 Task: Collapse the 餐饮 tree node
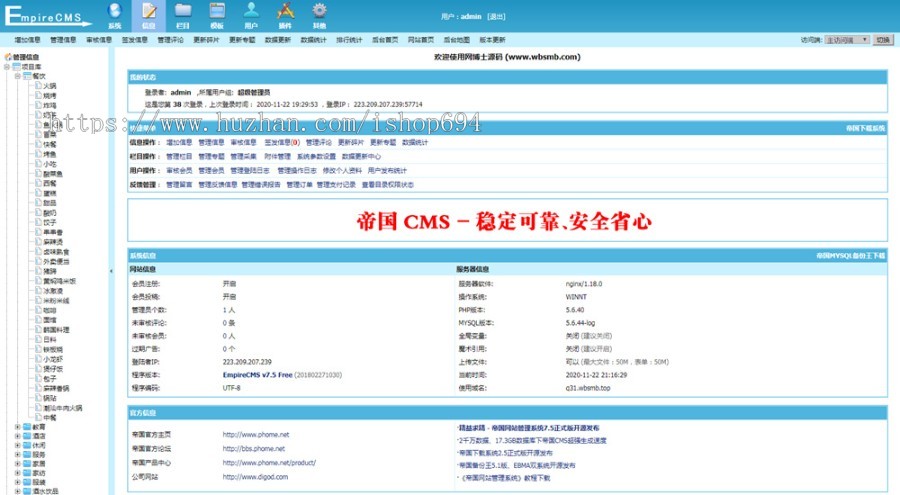click(x=17, y=76)
